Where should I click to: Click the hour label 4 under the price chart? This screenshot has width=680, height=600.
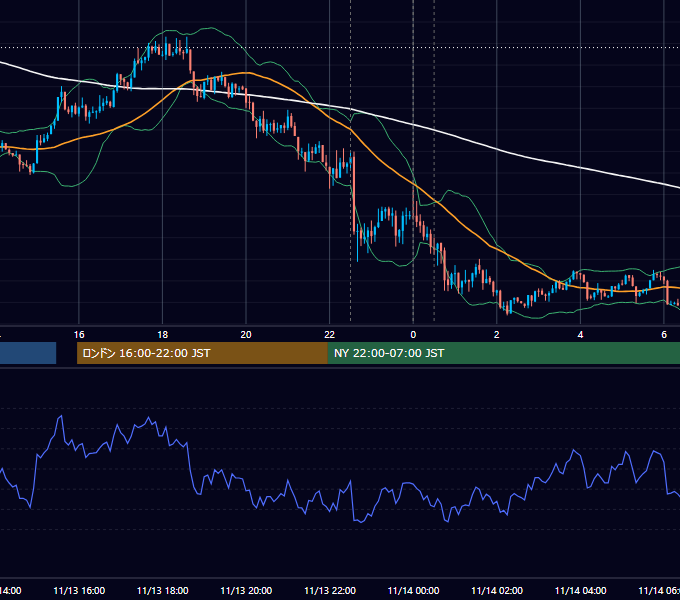point(580,335)
